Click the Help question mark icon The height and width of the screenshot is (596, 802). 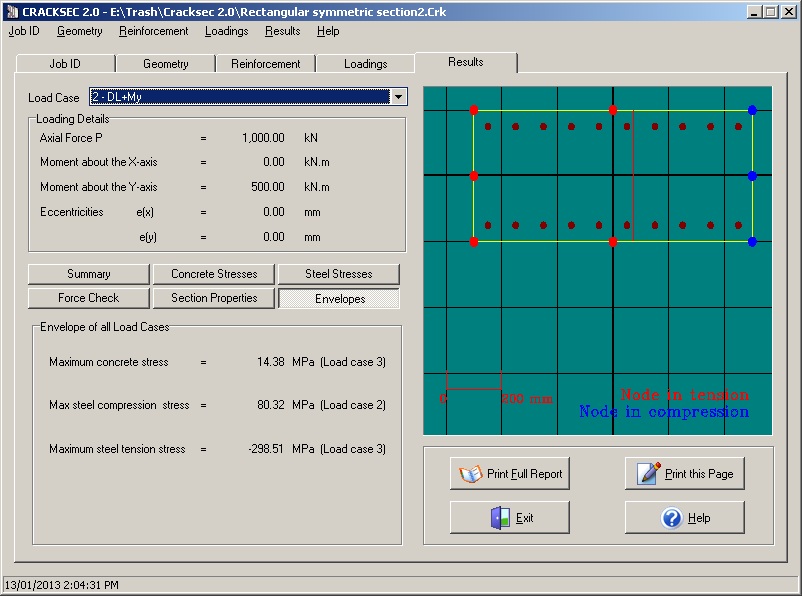click(672, 518)
